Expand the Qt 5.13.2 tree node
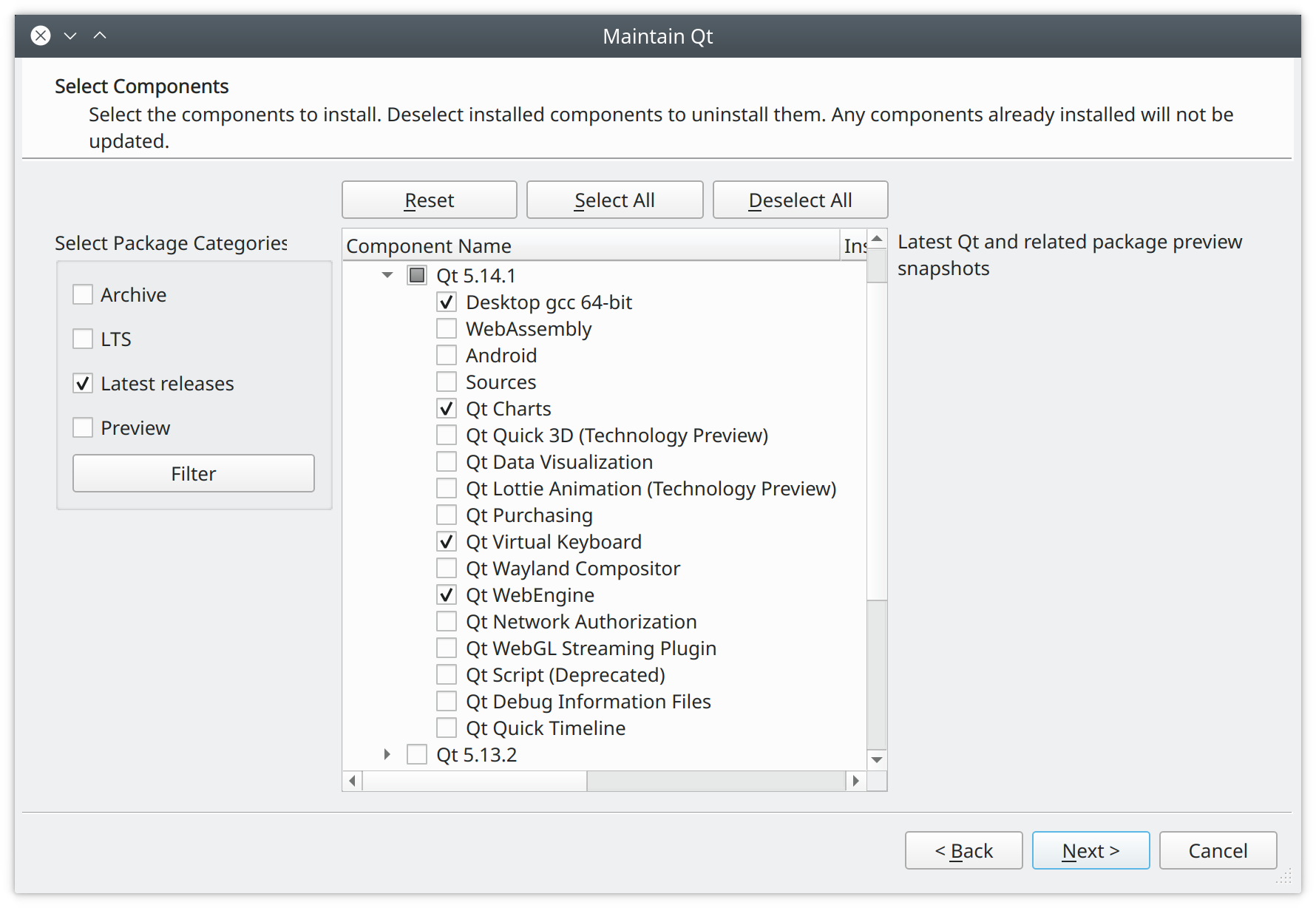 coord(387,754)
